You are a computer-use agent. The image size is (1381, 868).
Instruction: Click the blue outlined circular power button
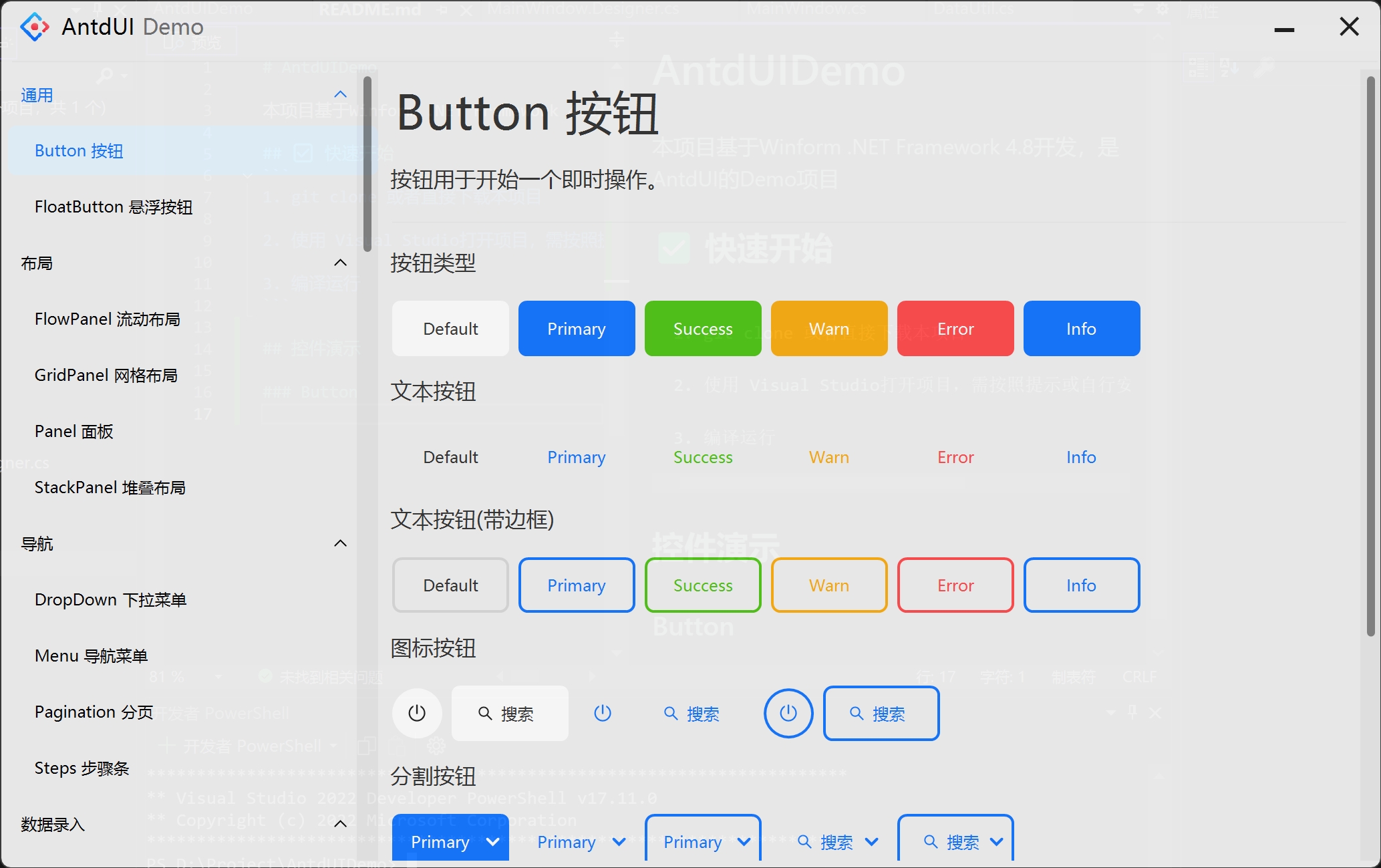pos(788,713)
